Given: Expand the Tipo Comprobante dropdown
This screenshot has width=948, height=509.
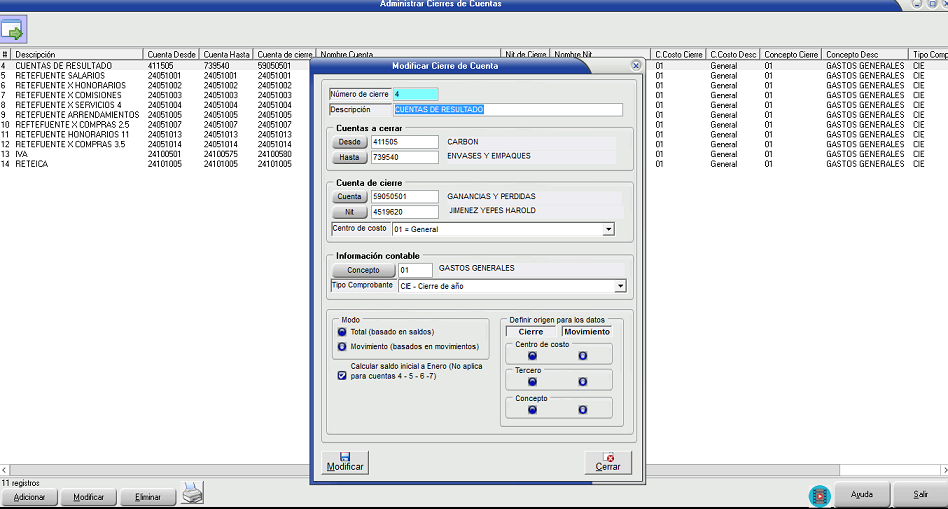Looking at the screenshot, I should [620, 286].
